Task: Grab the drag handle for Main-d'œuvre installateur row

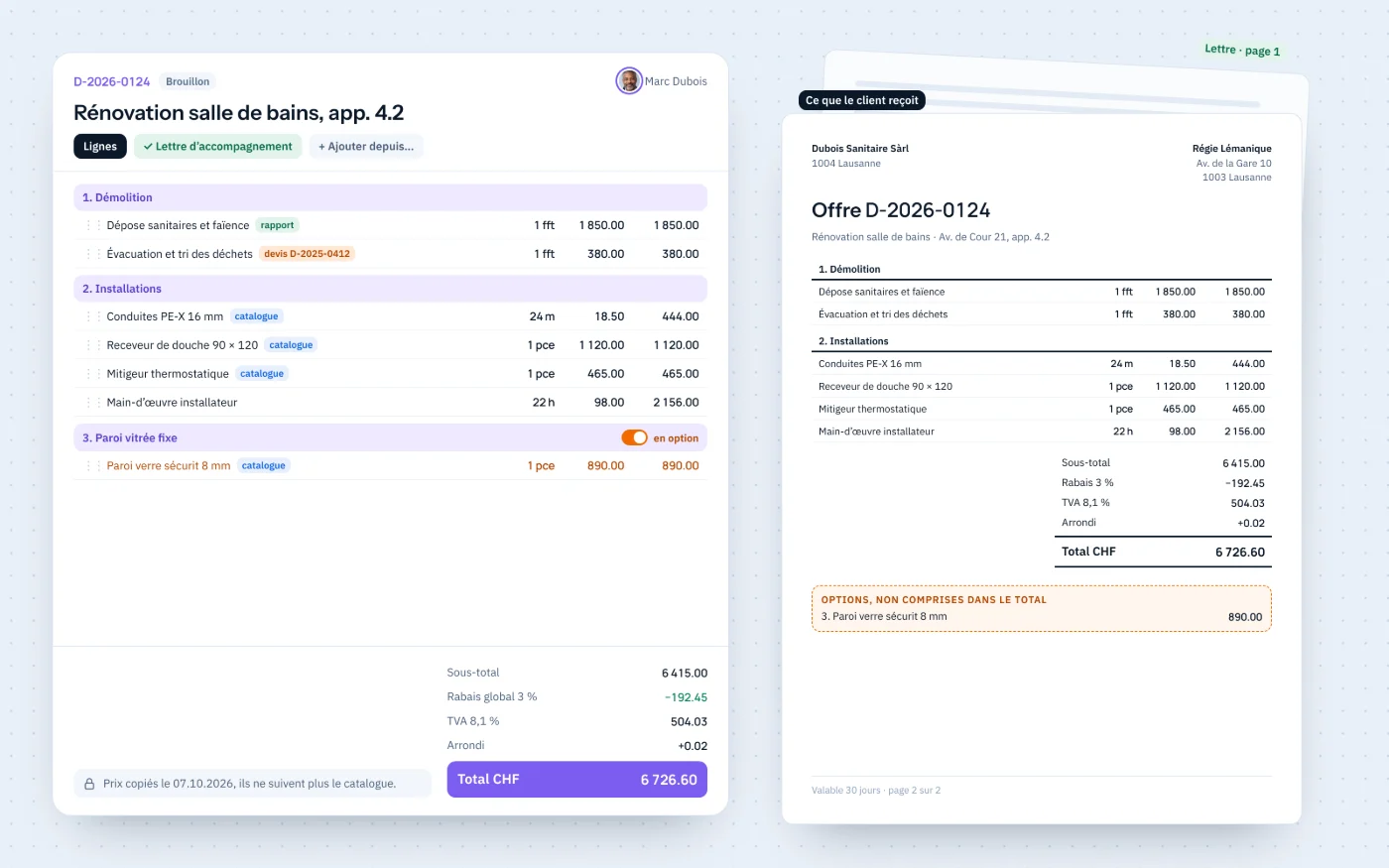Action: (94, 403)
